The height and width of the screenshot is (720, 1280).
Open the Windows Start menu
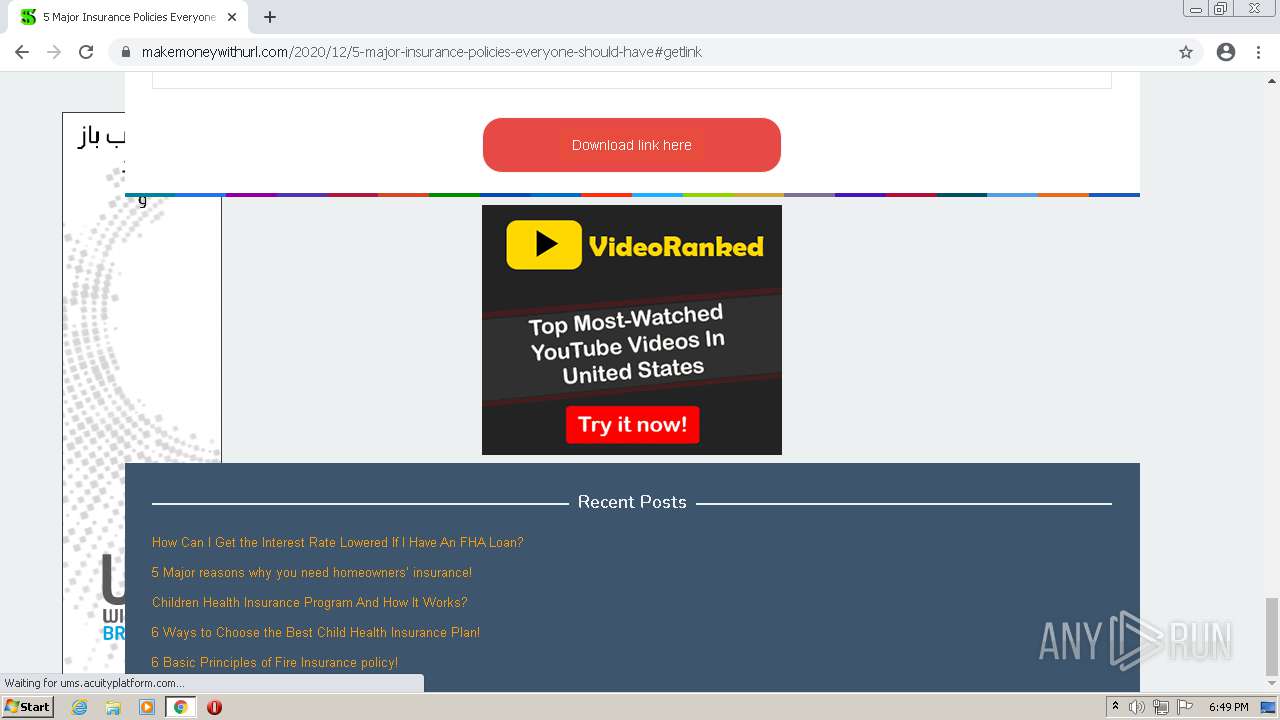pos(27,707)
